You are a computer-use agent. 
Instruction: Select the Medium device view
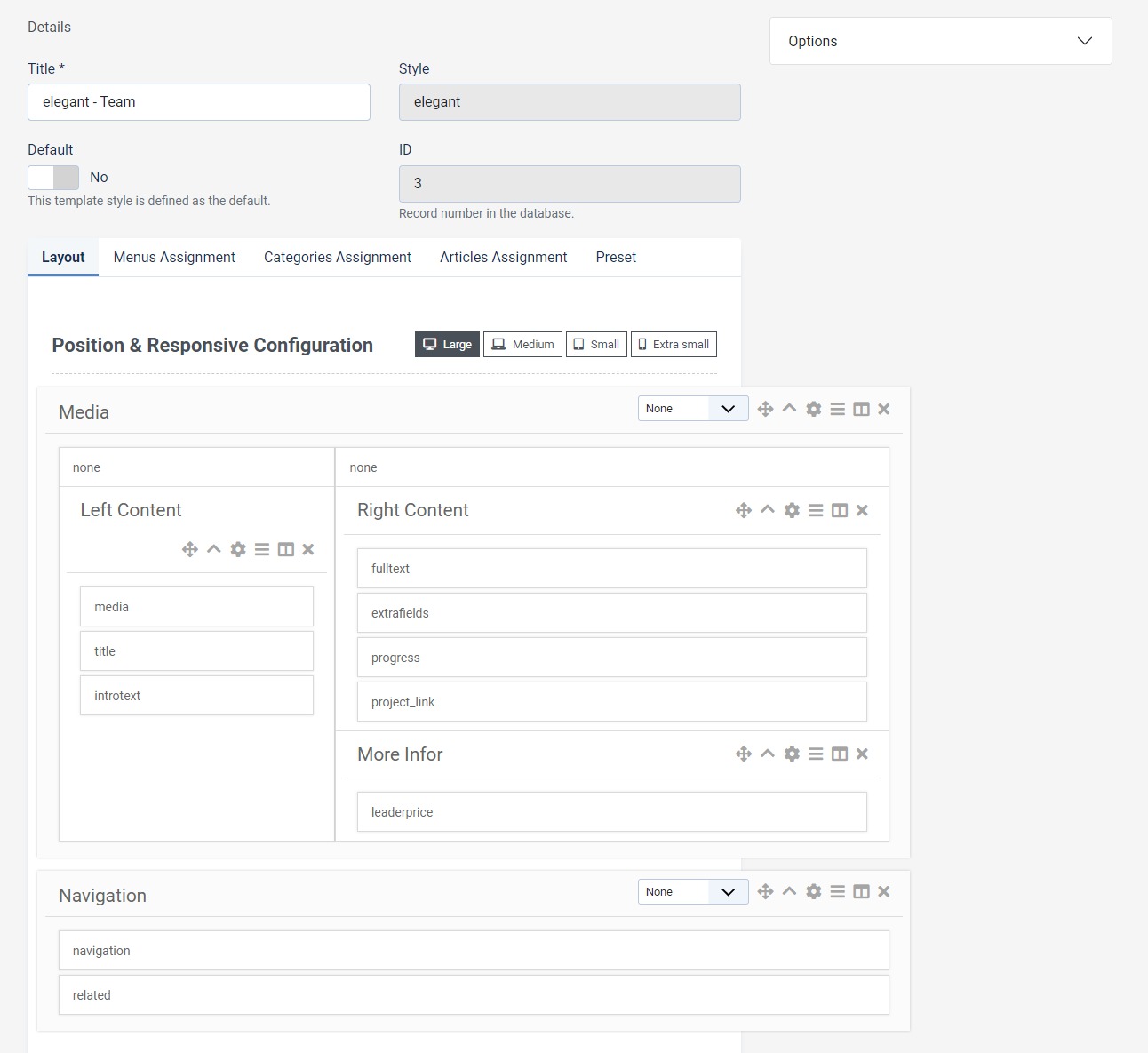point(522,345)
